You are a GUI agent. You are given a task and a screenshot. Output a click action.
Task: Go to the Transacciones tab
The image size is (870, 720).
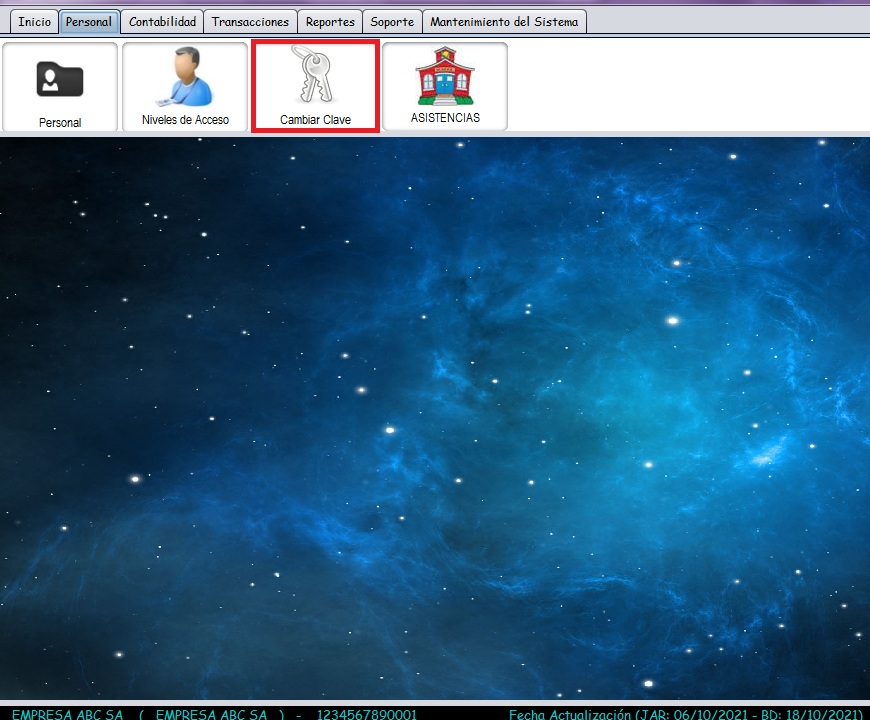pos(250,22)
